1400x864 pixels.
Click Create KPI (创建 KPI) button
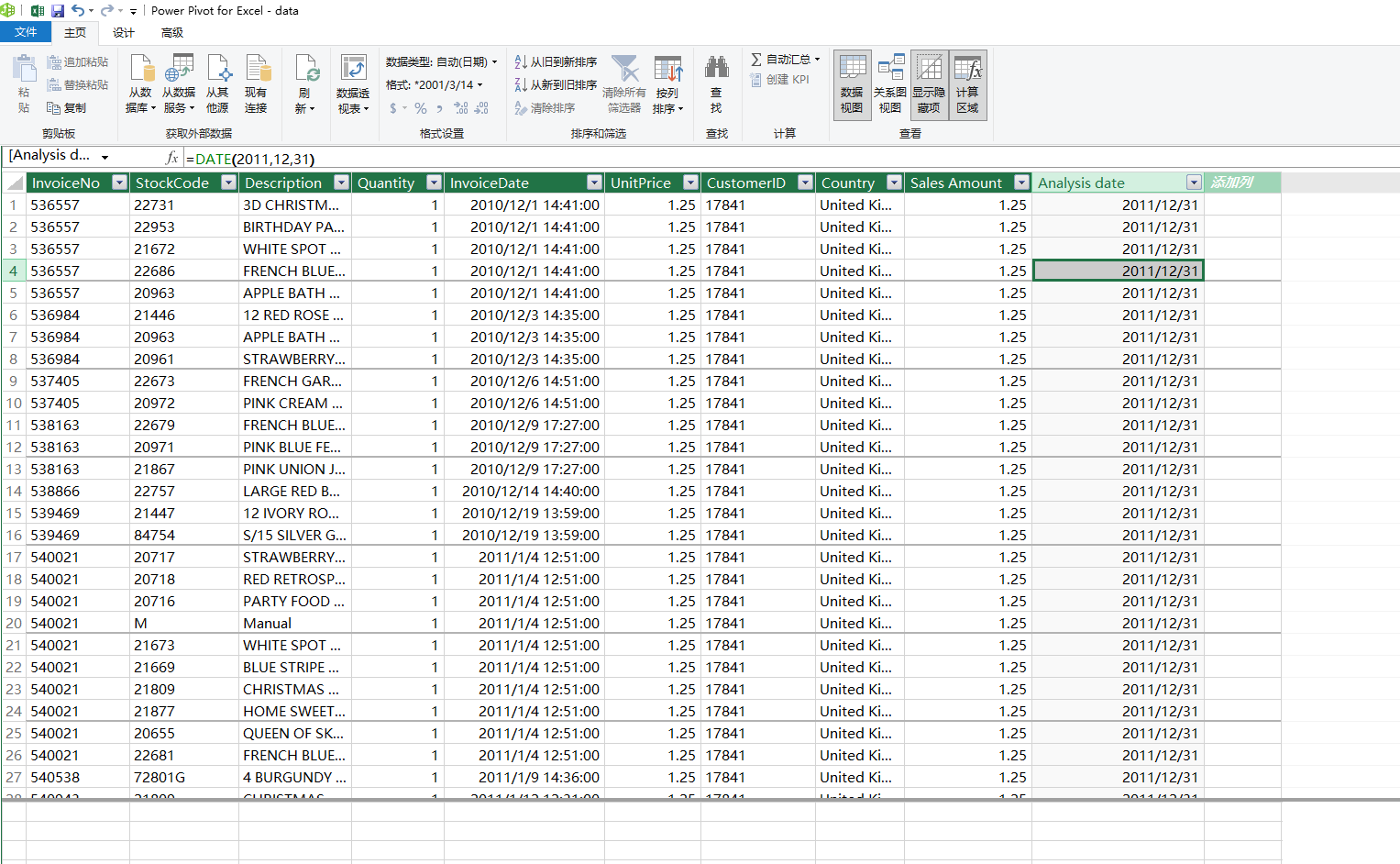pyautogui.click(x=780, y=80)
